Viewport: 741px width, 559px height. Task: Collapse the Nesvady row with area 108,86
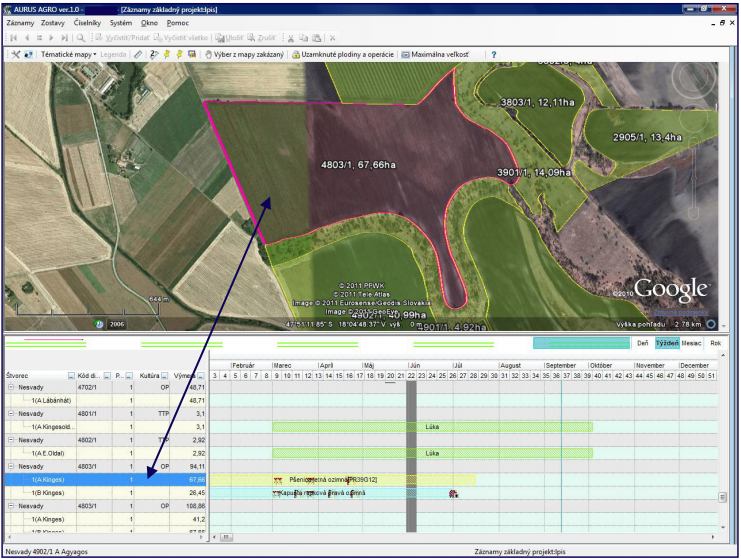pos(10,506)
